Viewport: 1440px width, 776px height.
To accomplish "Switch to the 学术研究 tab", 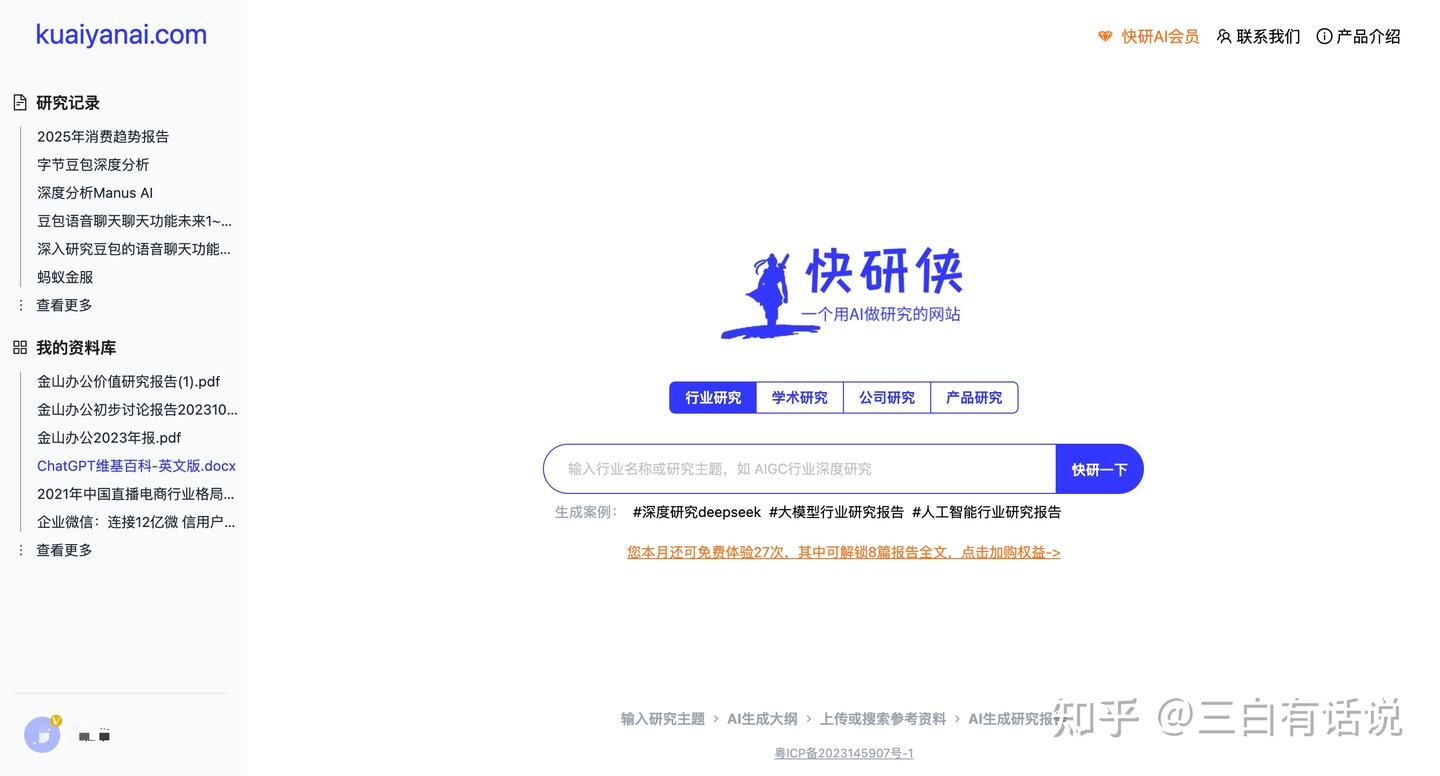I will pyautogui.click(x=800, y=397).
